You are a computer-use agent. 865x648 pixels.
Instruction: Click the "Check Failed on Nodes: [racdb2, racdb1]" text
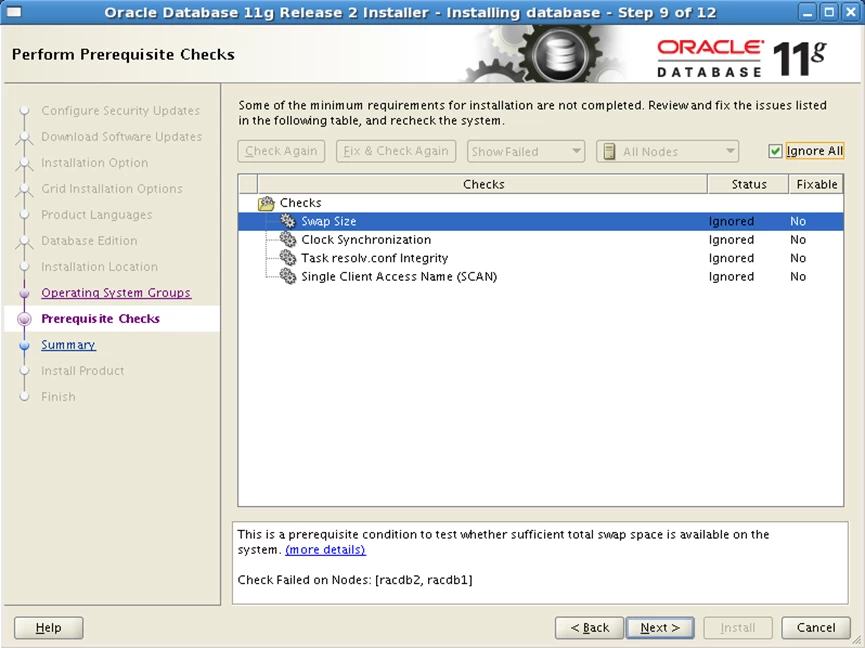pyautogui.click(x=355, y=580)
